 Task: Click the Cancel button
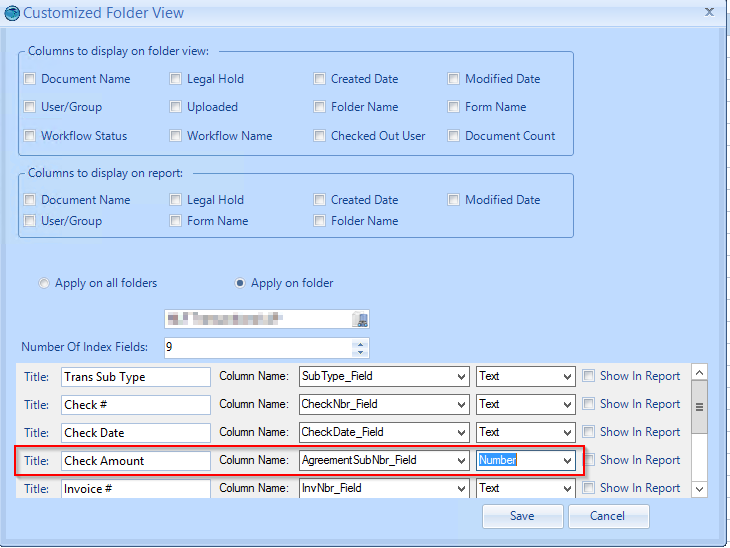pyautogui.click(x=608, y=516)
